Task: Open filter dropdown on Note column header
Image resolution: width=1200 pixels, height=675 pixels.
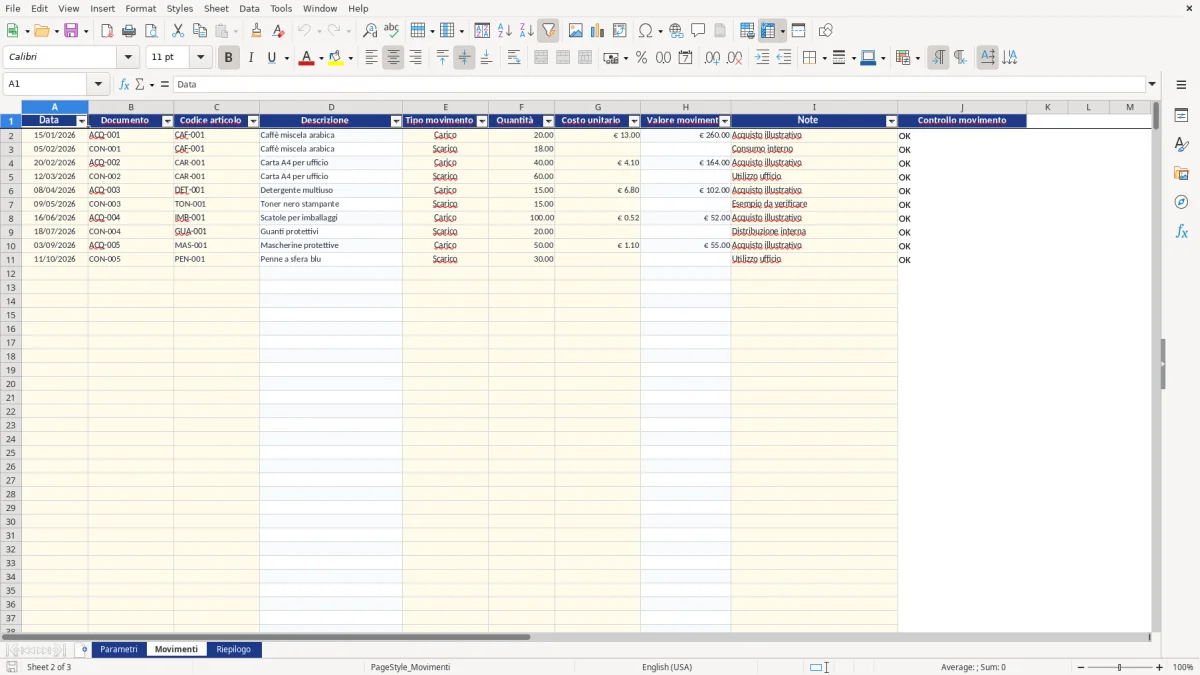Action: [x=892, y=121]
